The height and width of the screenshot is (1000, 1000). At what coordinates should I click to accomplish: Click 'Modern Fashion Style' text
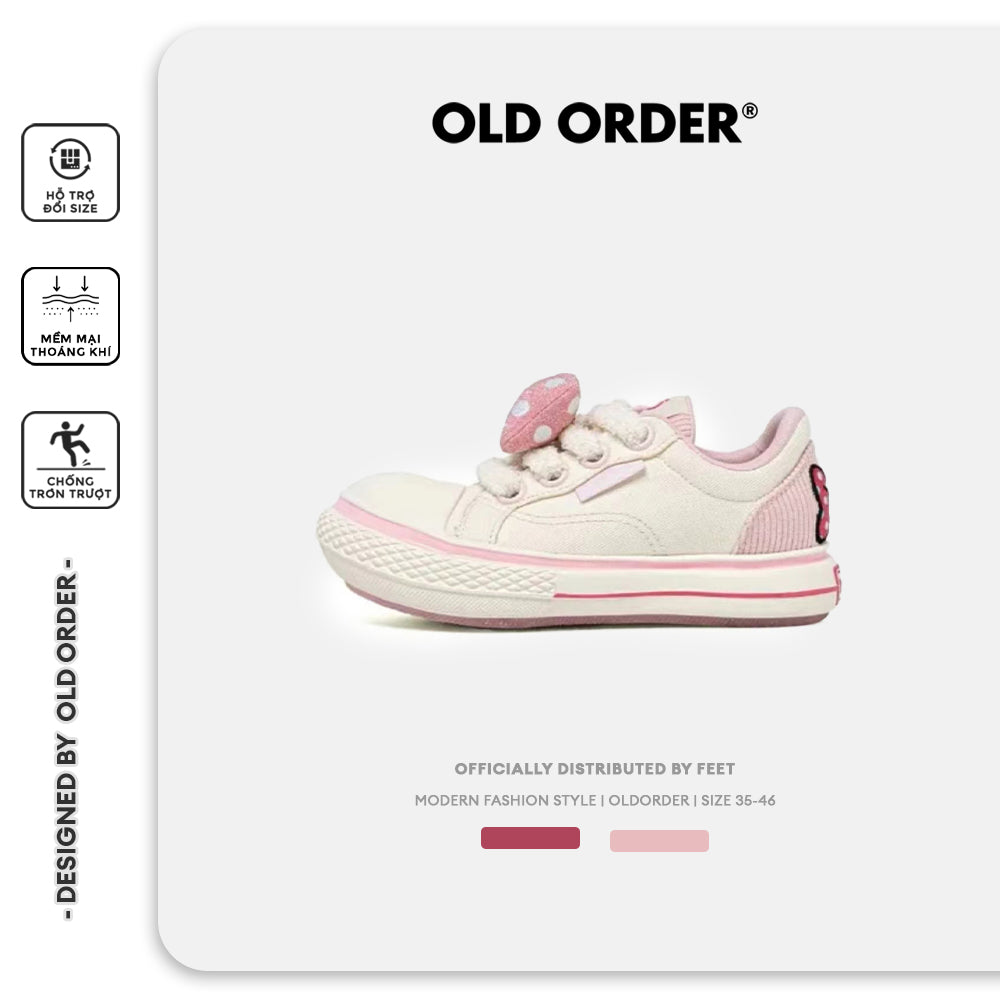tap(505, 800)
